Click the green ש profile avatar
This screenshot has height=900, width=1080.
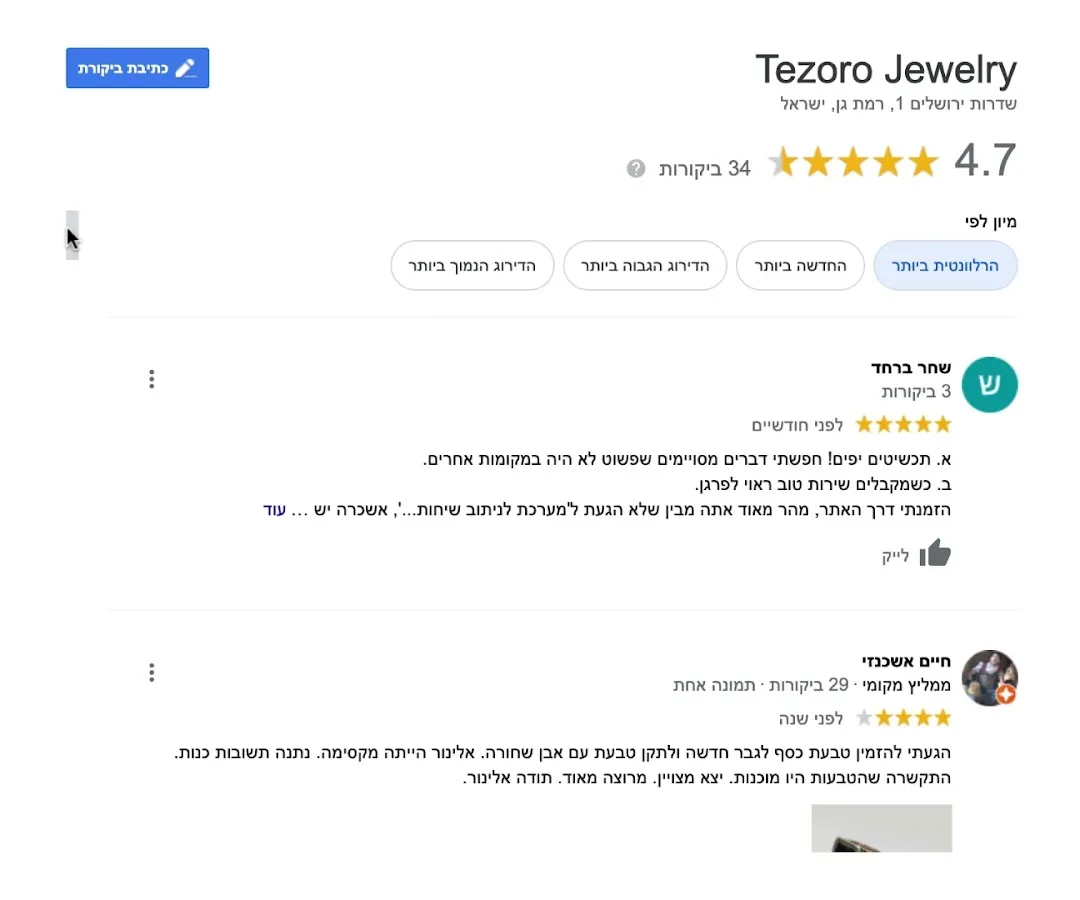coord(989,385)
